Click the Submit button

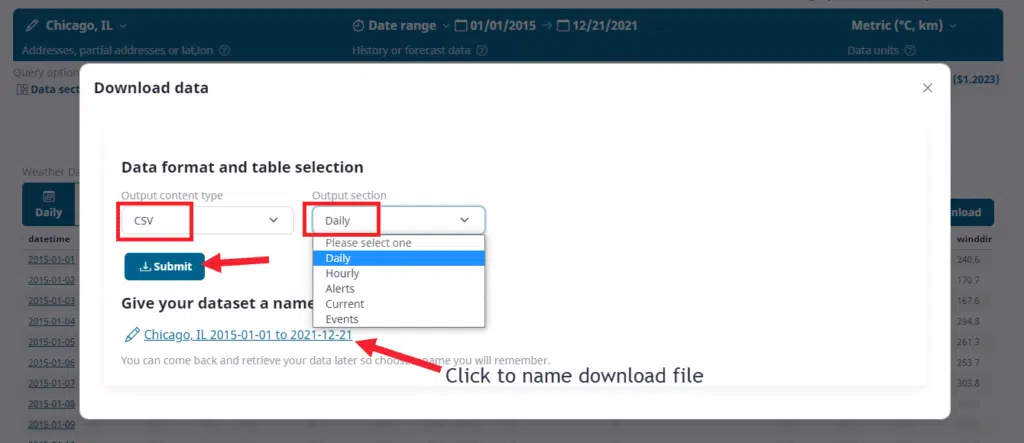(x=165, y=267)
